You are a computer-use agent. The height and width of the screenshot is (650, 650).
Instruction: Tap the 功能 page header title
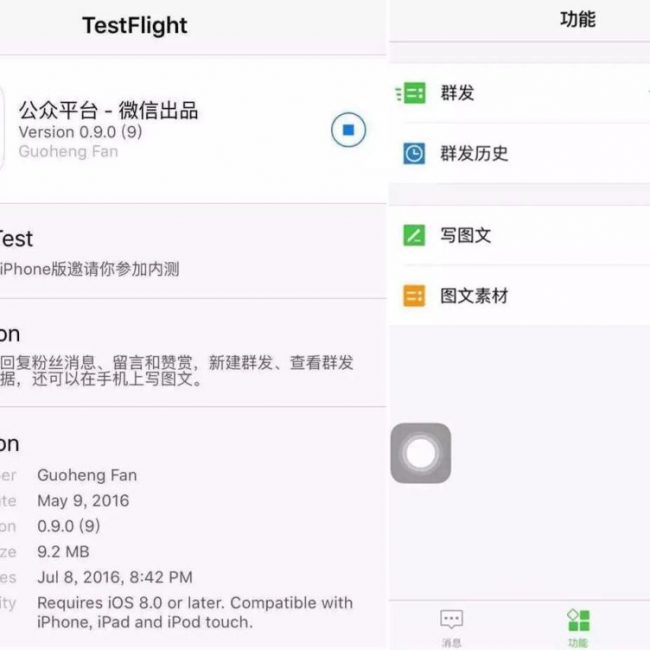point(577,19)
